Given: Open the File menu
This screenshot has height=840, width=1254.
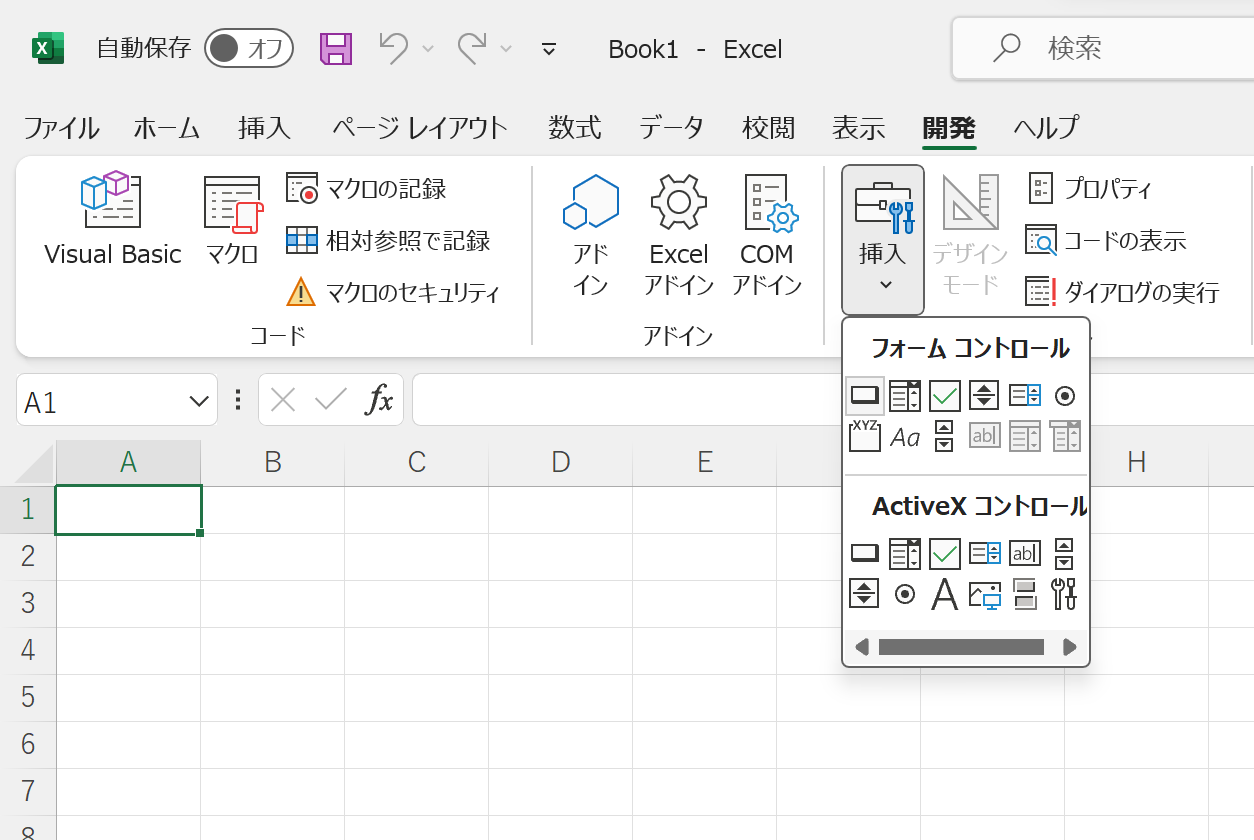Looking at the screenshot, I should (60, 128).
